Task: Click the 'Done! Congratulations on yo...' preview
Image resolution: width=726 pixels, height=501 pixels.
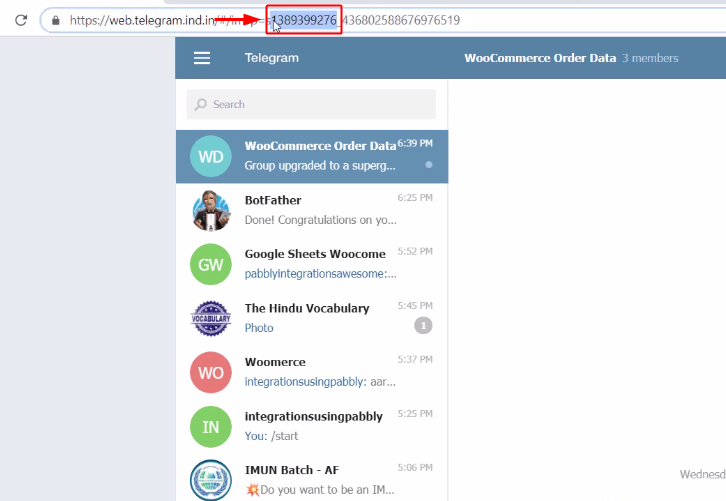Action: click(x=320, y=220)
